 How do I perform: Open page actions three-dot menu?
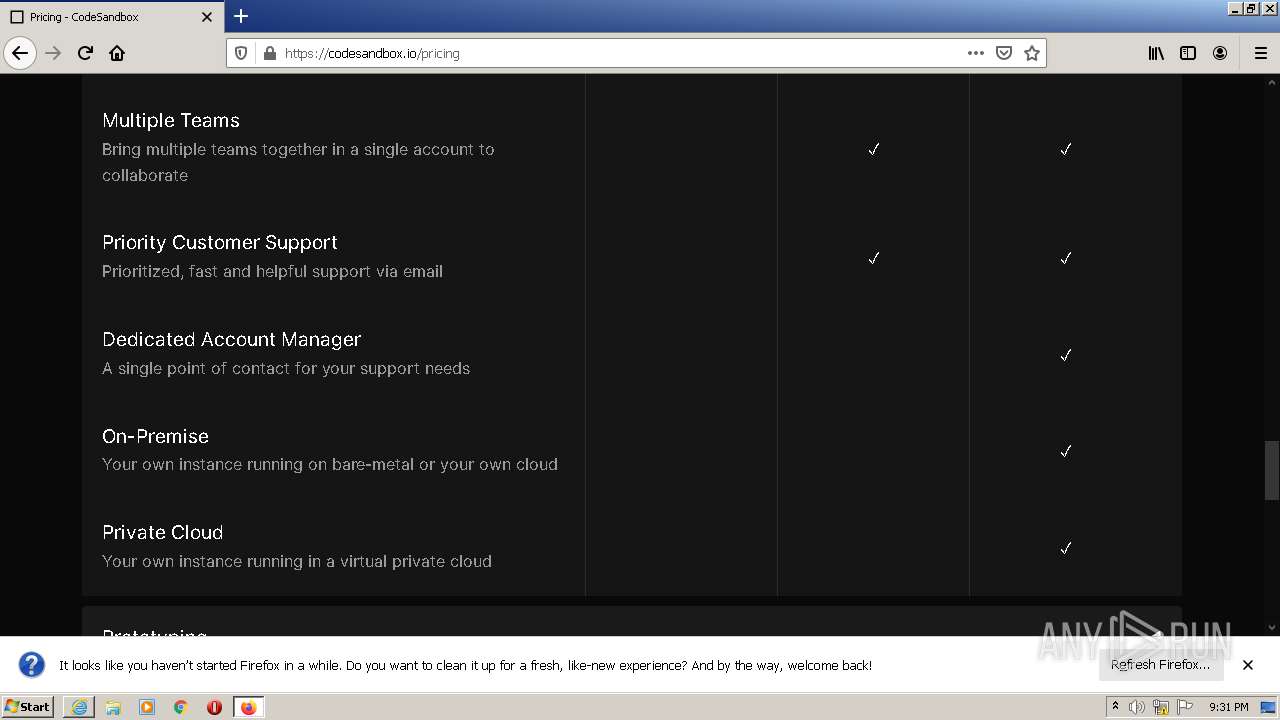point(976,53)
